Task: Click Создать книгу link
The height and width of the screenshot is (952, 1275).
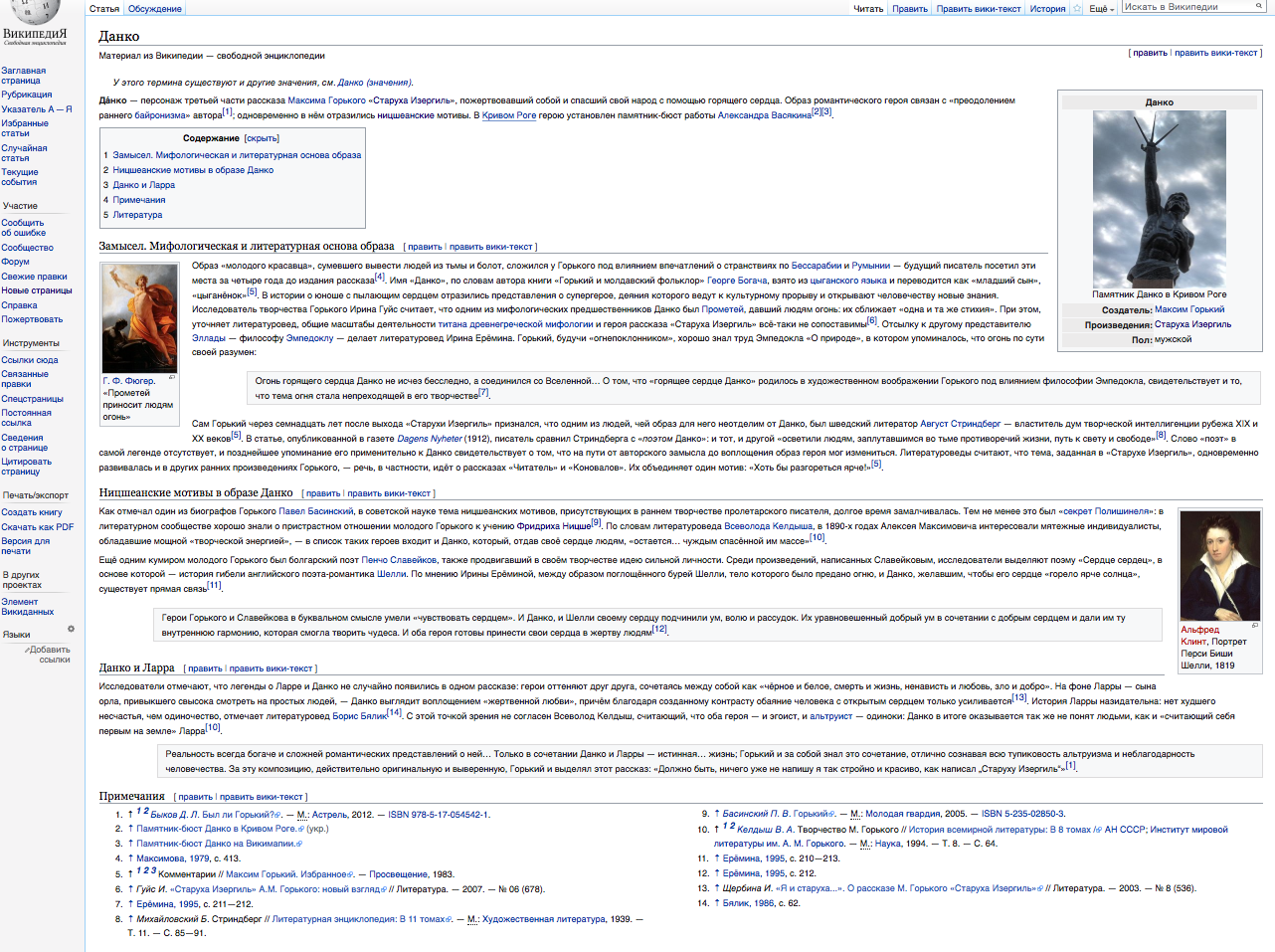Action: 32,512
